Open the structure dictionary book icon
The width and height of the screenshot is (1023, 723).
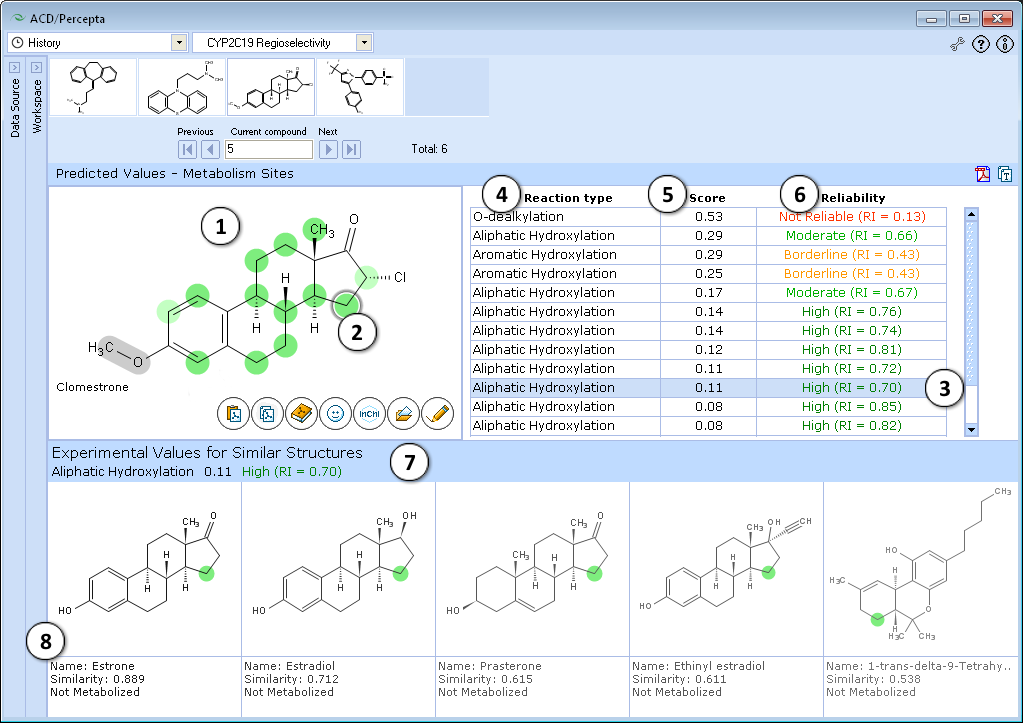(x=301, y=414)
